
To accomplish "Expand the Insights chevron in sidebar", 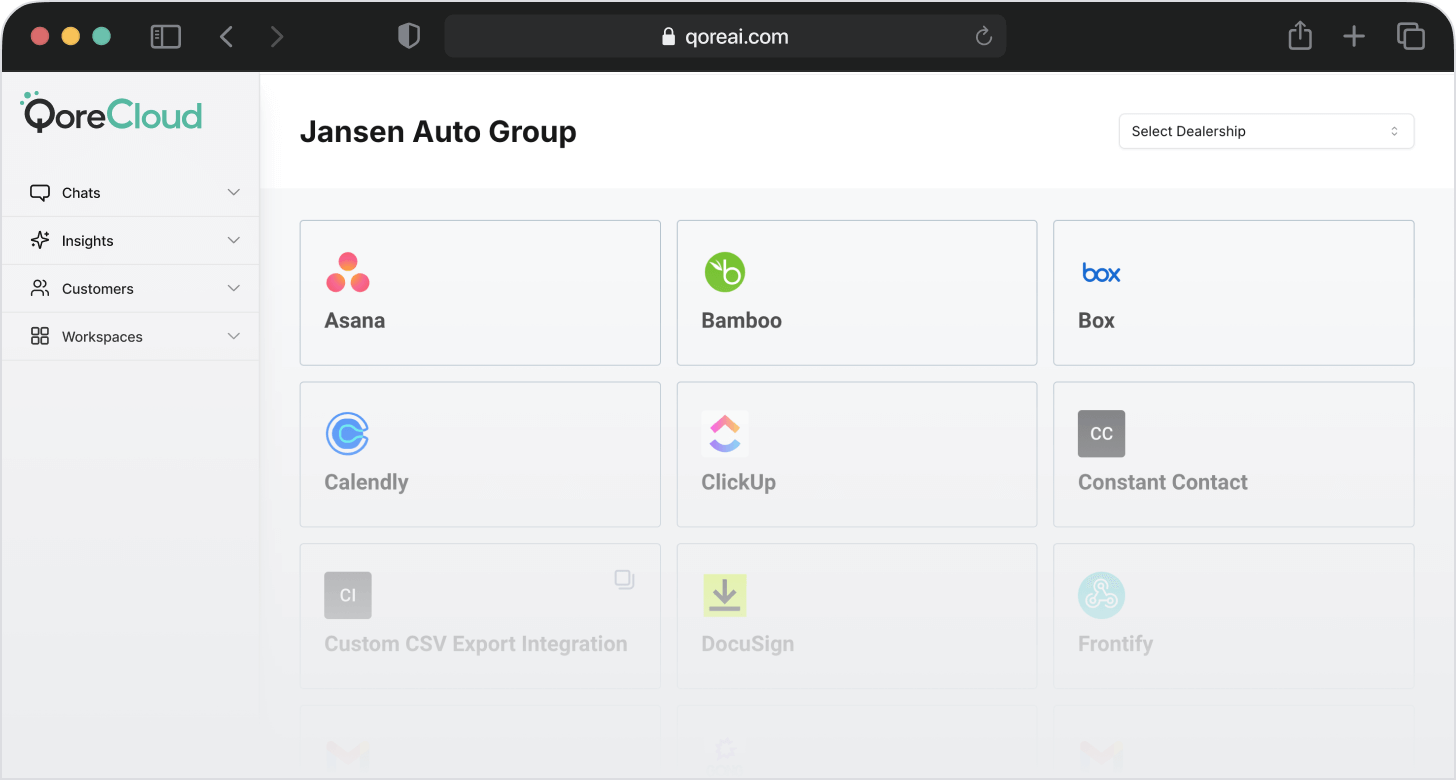I will click(x=233, y=241).
